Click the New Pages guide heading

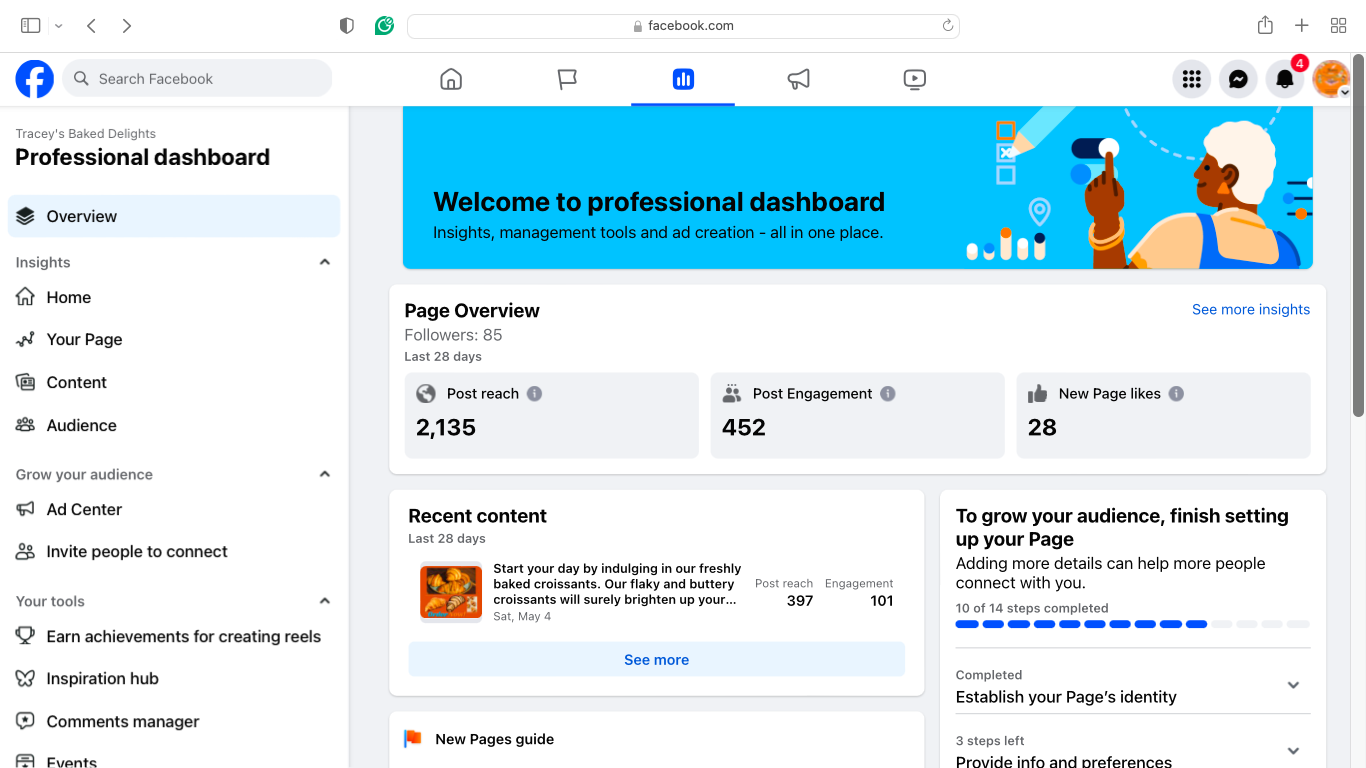click(x=495, y=739)
